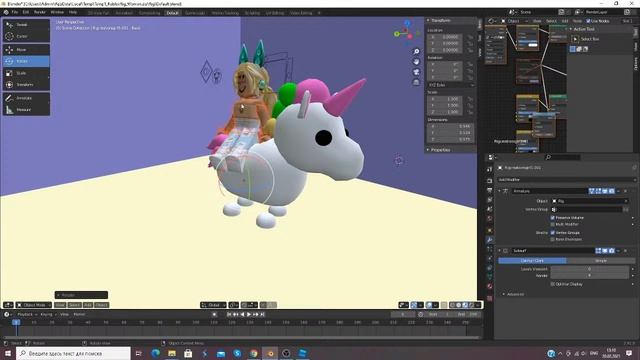Open the viewport Add menu button
The height and width of the screenshot is (360, 640).
pyautogui.click(x=88, y=305)
